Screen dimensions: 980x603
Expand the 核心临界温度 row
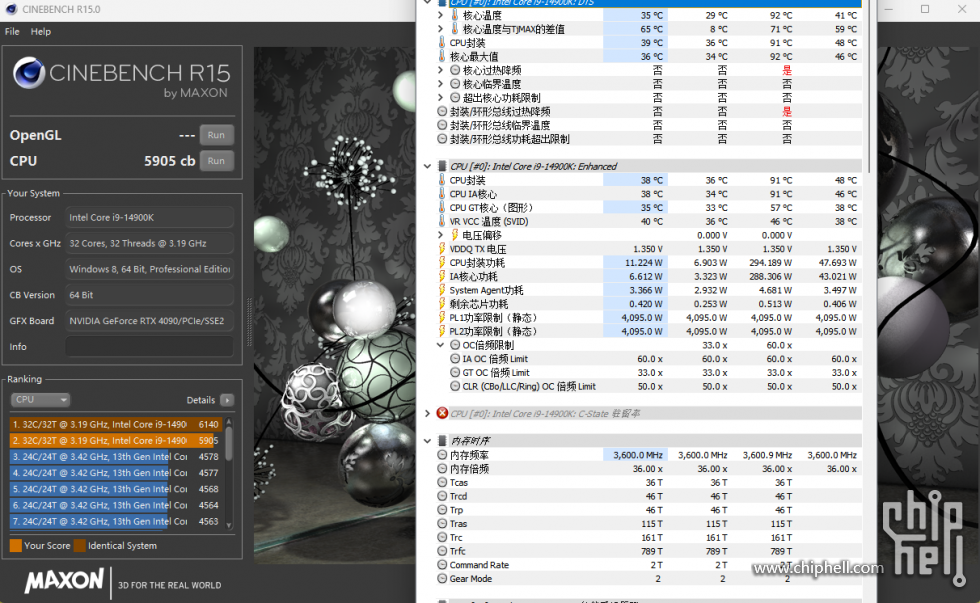coord(441,84)
